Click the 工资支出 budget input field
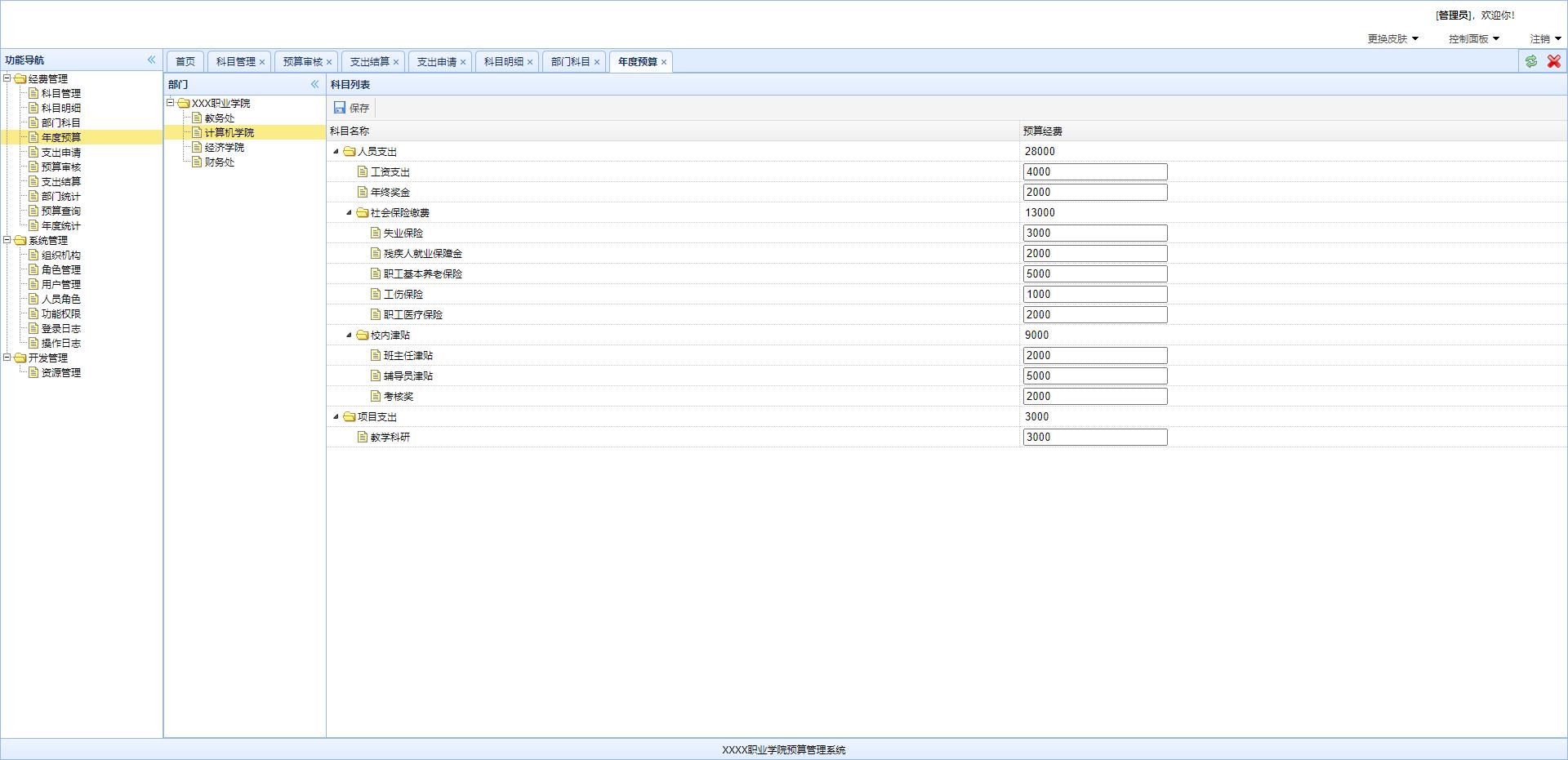This screenshot has height=760, width=1568. tap(1095, 171)
